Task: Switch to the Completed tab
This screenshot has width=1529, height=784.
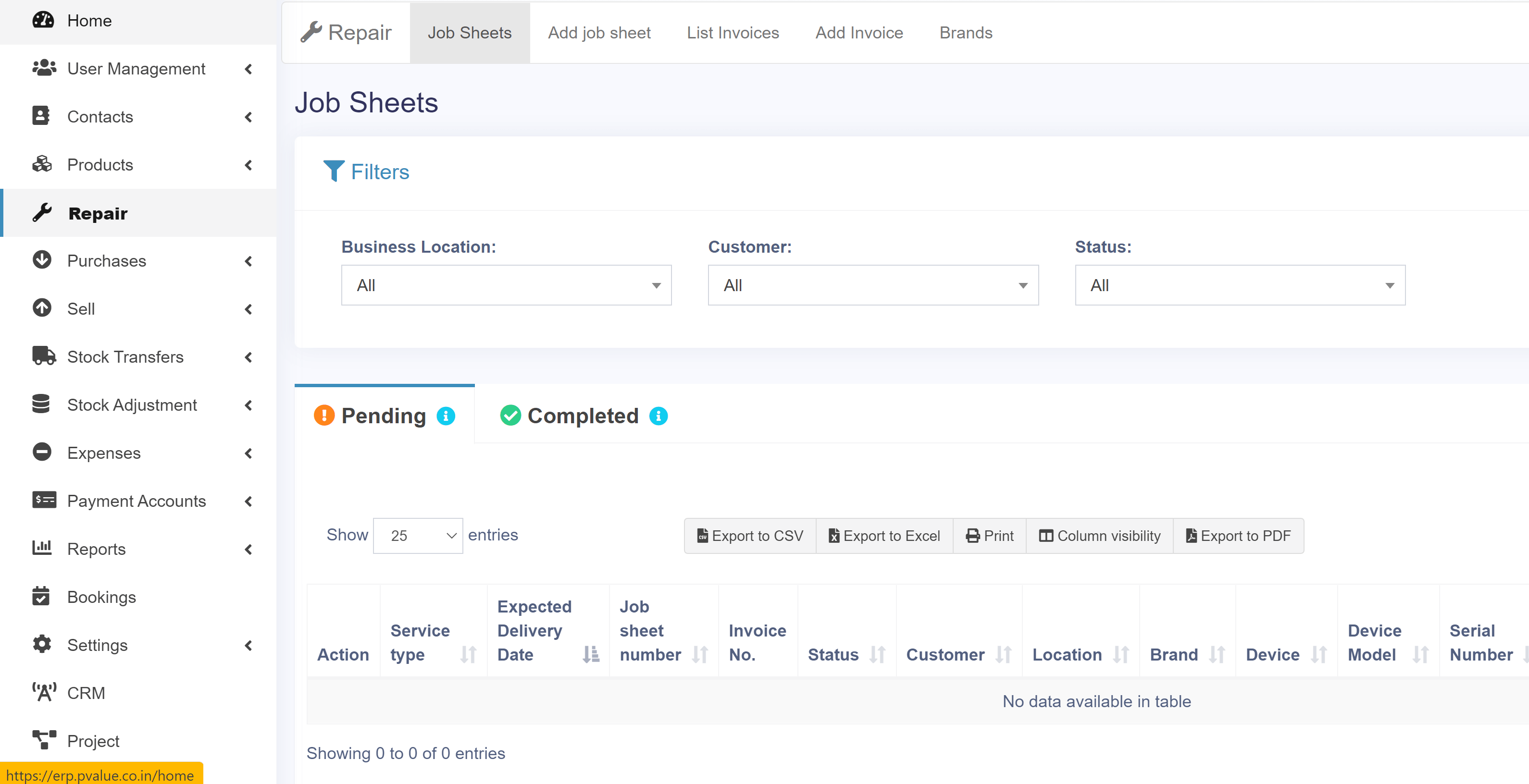Action: [582, 416]
